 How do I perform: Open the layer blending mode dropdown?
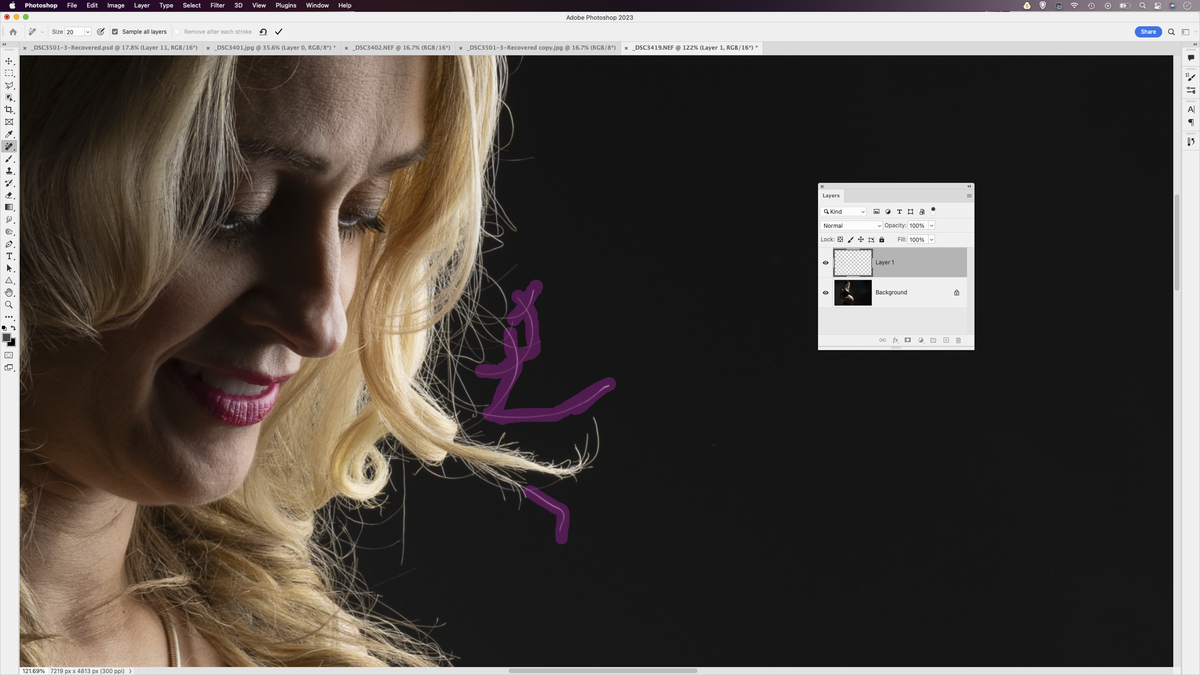(850, 225)
